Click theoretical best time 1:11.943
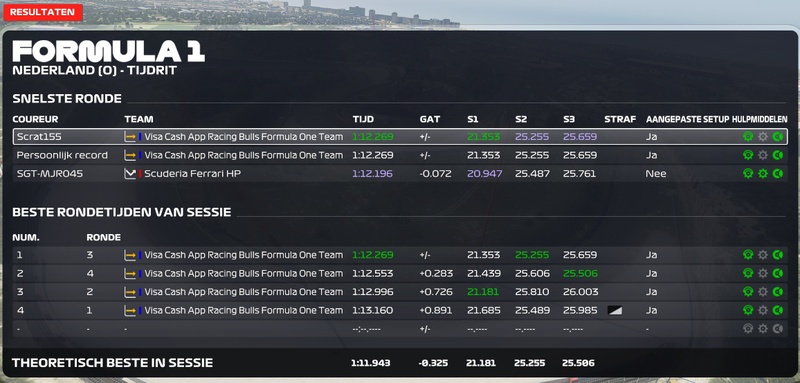Viewport: 800px width, 383px height. (370, 363)
